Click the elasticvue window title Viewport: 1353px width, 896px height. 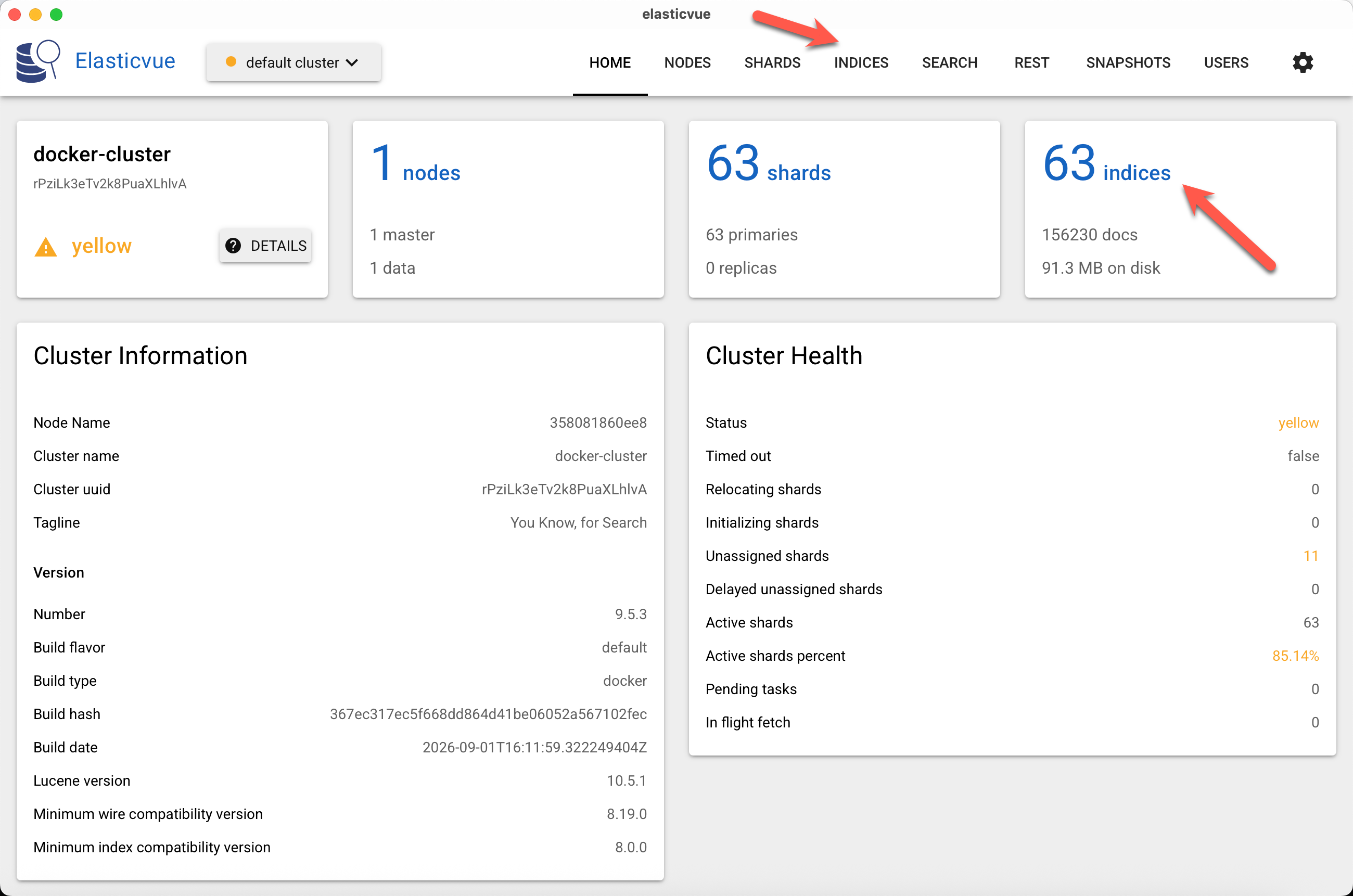(676, 14)
